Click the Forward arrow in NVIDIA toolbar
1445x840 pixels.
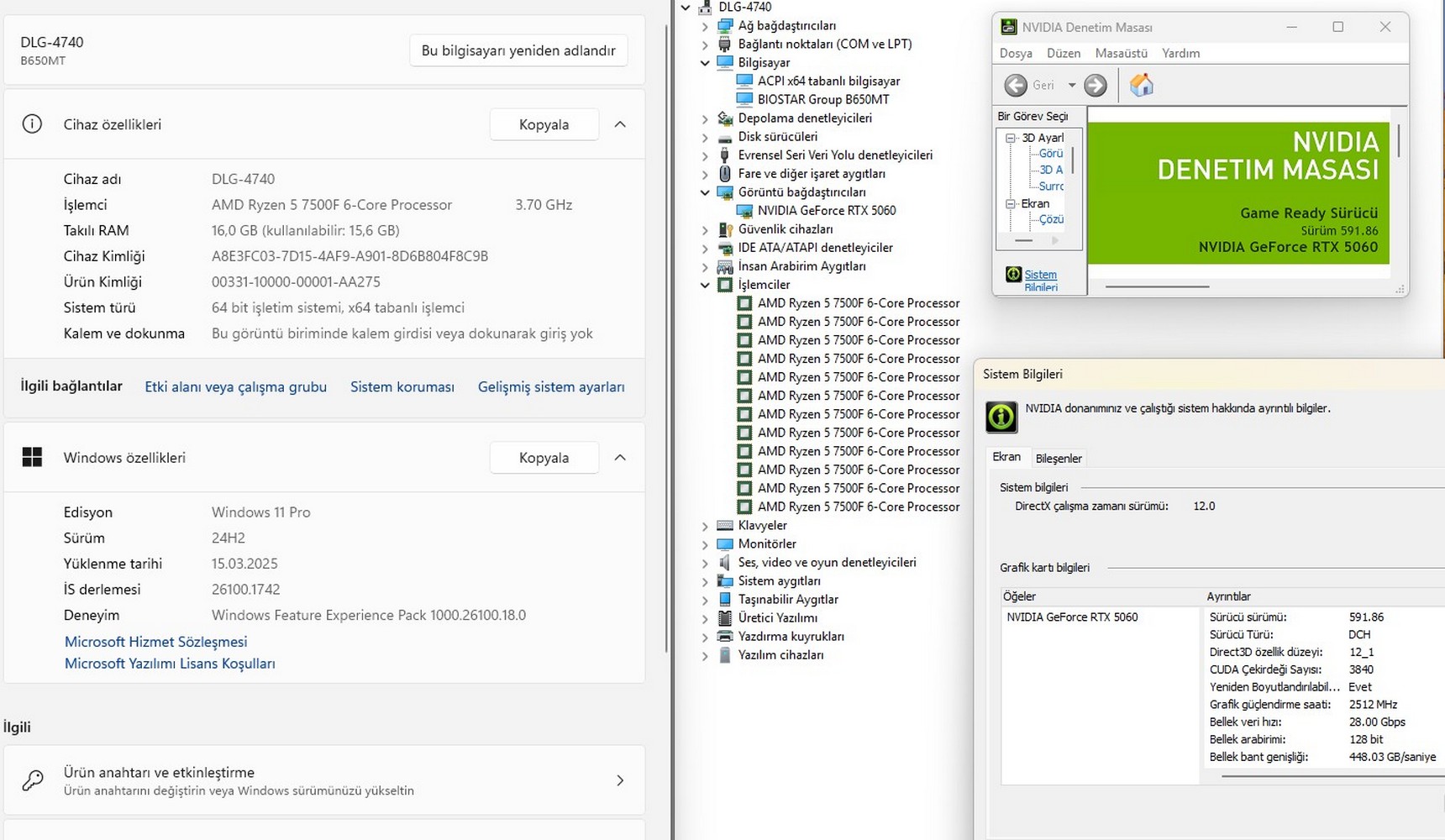click(1096, 85)
